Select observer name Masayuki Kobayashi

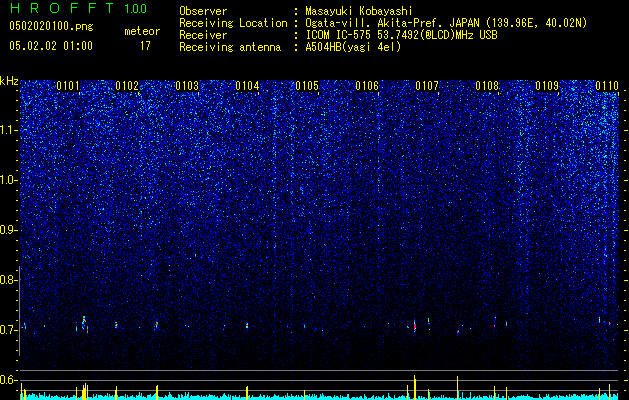coord(359,11)
